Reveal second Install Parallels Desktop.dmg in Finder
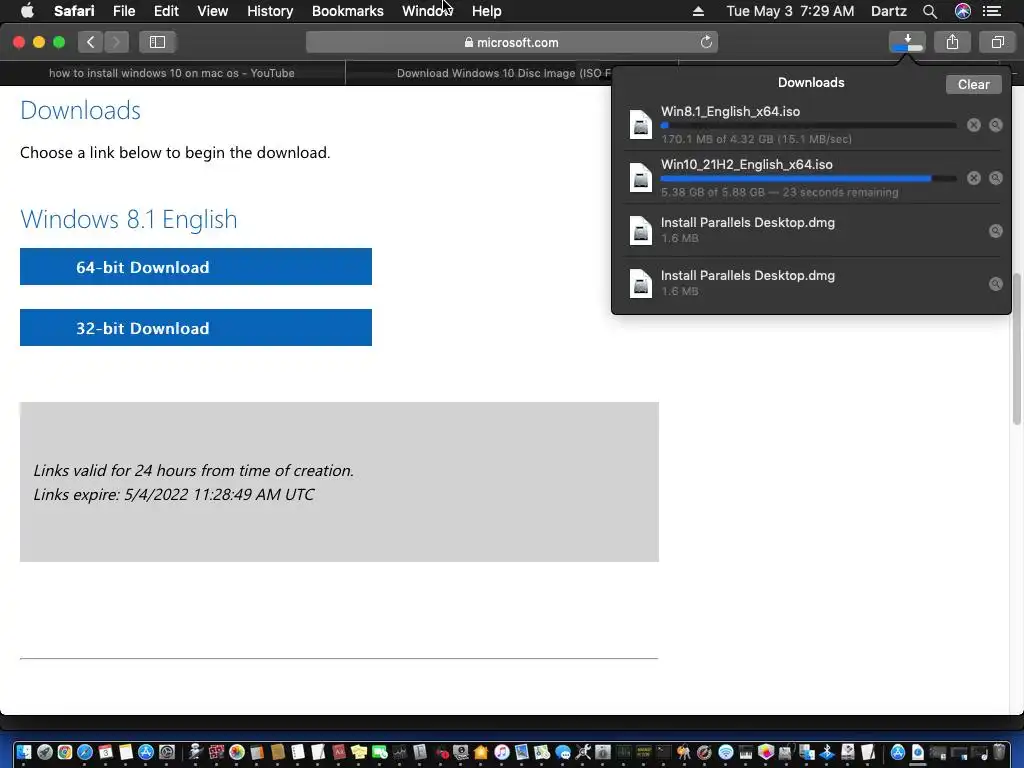Image resolution: width=1024 pixels, height=768 pixels. click(x=995, y=283)
